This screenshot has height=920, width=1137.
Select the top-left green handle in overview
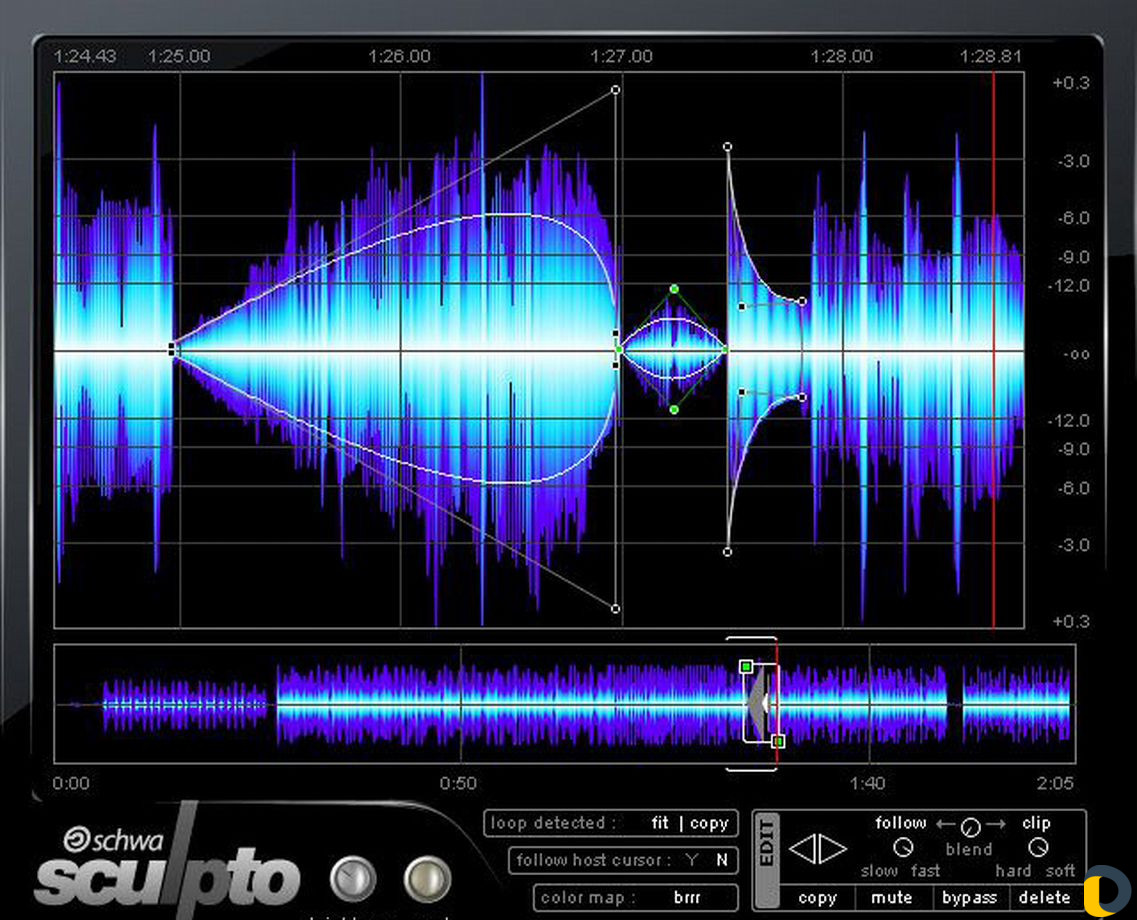click(x=746, y=666)
